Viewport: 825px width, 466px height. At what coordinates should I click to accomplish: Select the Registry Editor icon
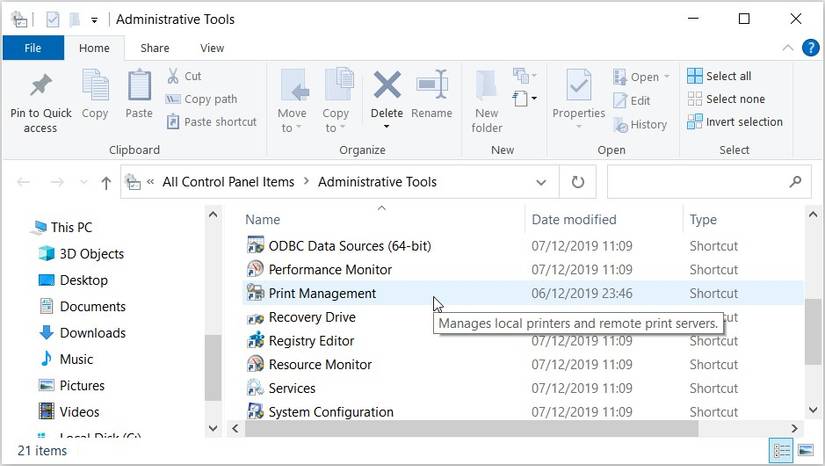click(x=256, y=340)
